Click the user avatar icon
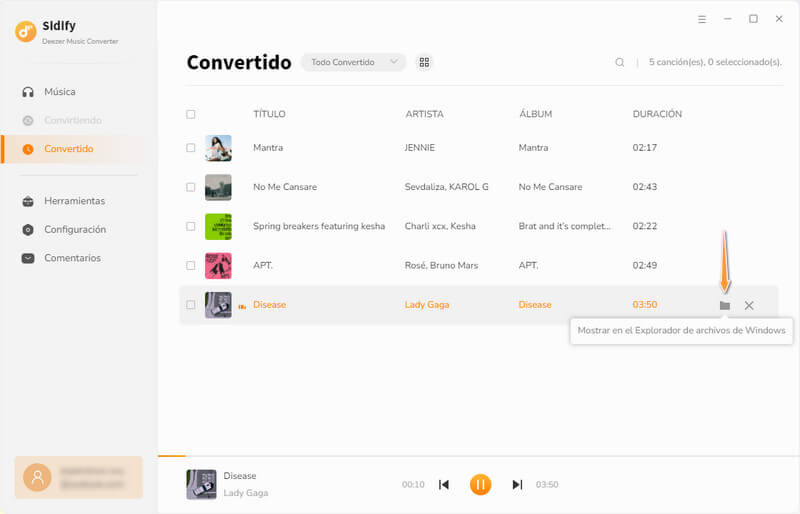The image size is (800, 514). pos(37,478)
